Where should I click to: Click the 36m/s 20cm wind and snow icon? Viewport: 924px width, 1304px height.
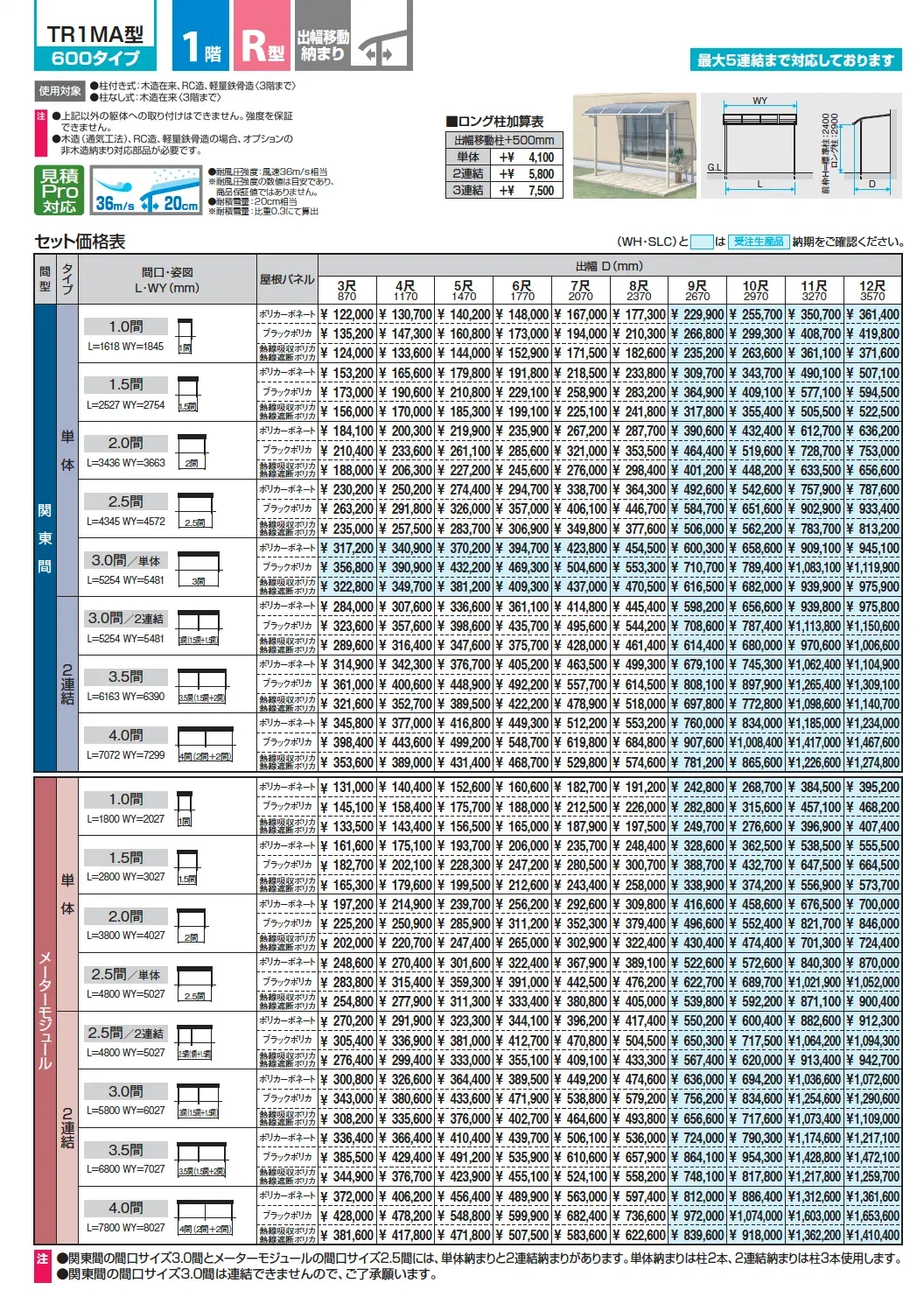(145, 190)
